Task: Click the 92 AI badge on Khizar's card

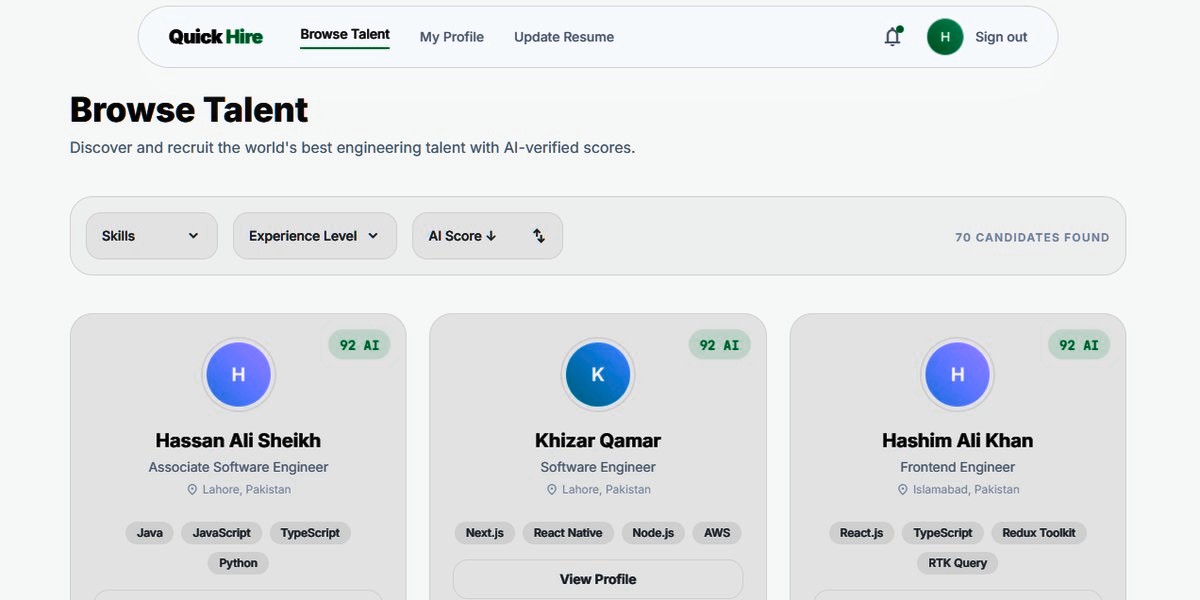Action: point(719,345)
